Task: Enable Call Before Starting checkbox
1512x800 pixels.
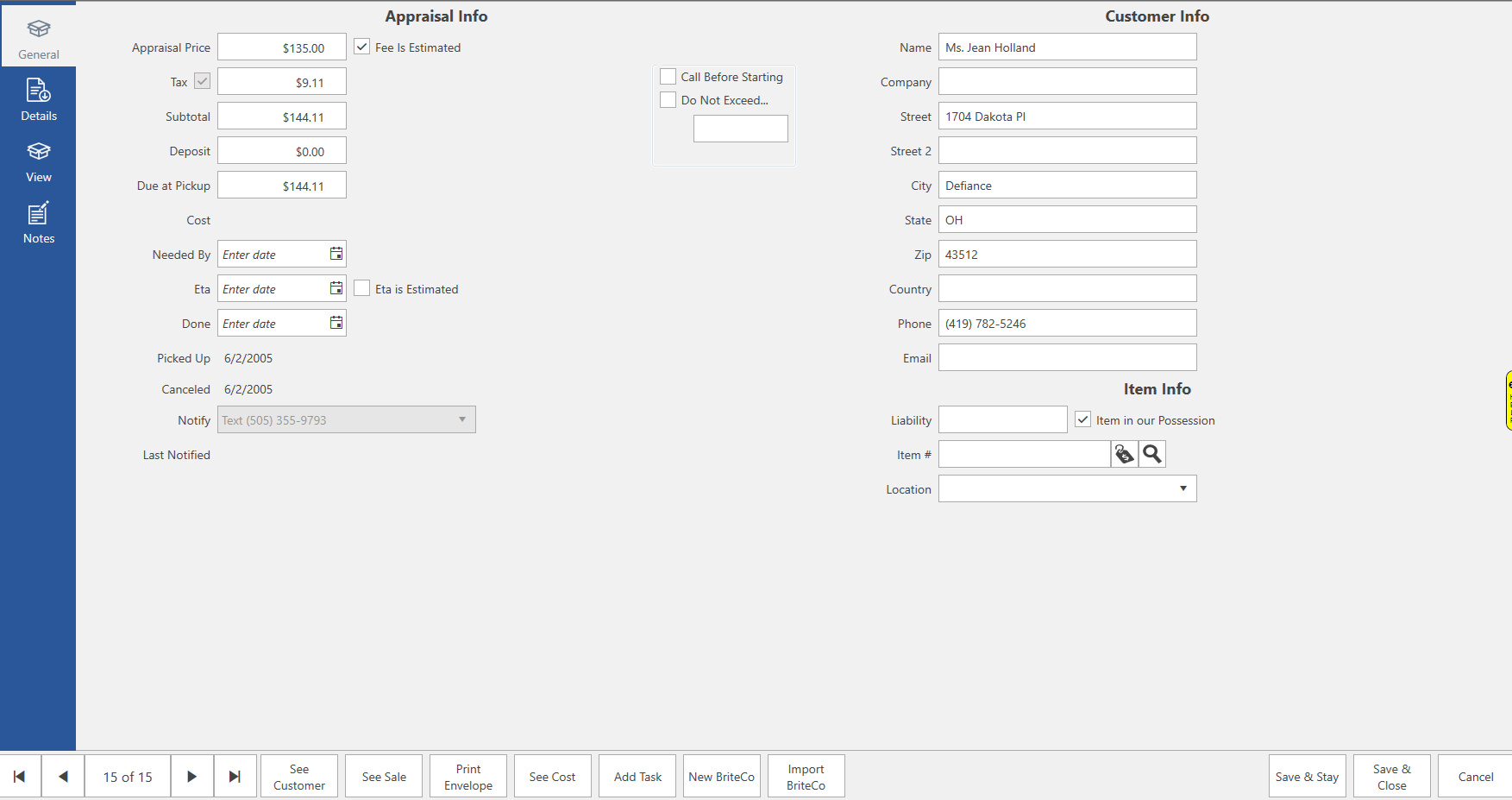Action: 668,77
